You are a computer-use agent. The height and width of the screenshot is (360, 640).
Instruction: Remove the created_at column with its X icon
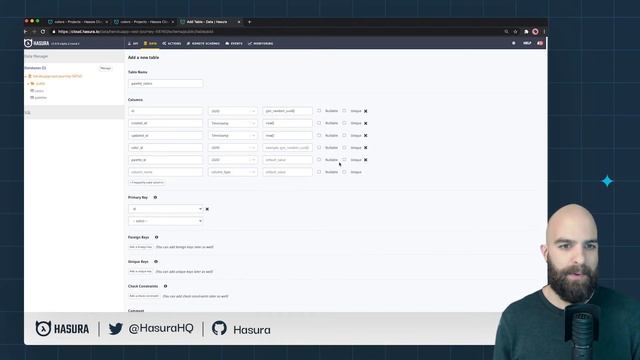tap(366, 123)
